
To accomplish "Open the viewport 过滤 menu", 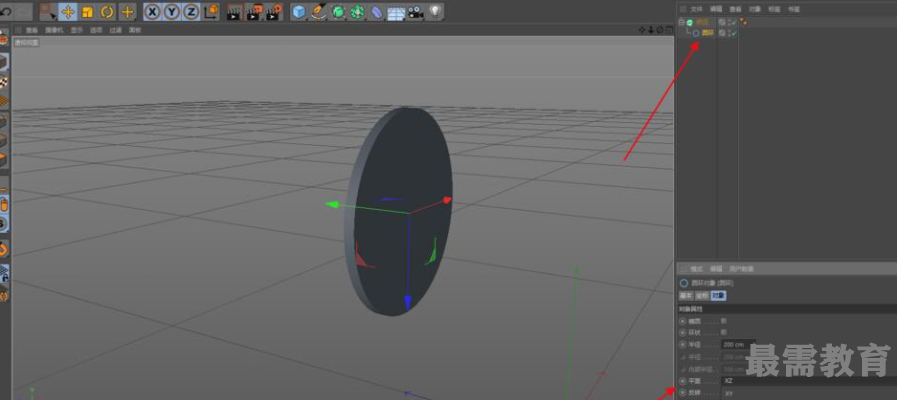I will tap(116, 30).
